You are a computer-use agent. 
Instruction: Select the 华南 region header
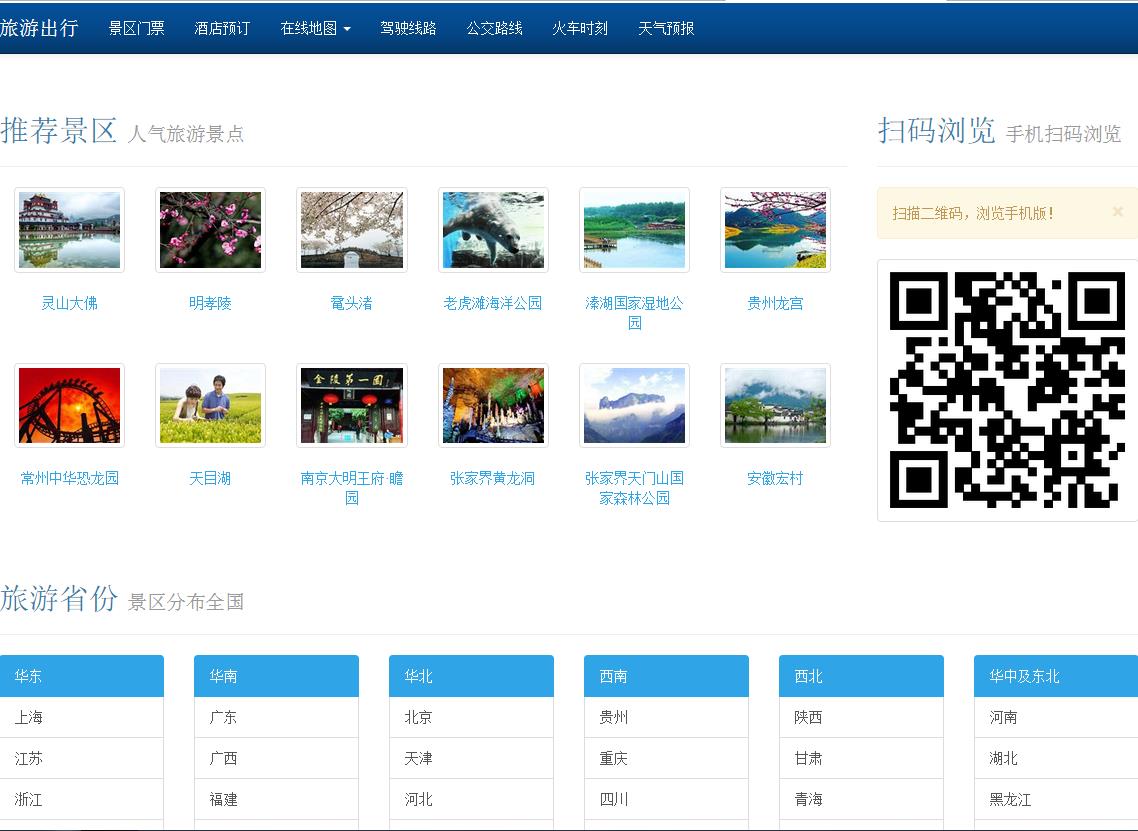pos(277,676)
